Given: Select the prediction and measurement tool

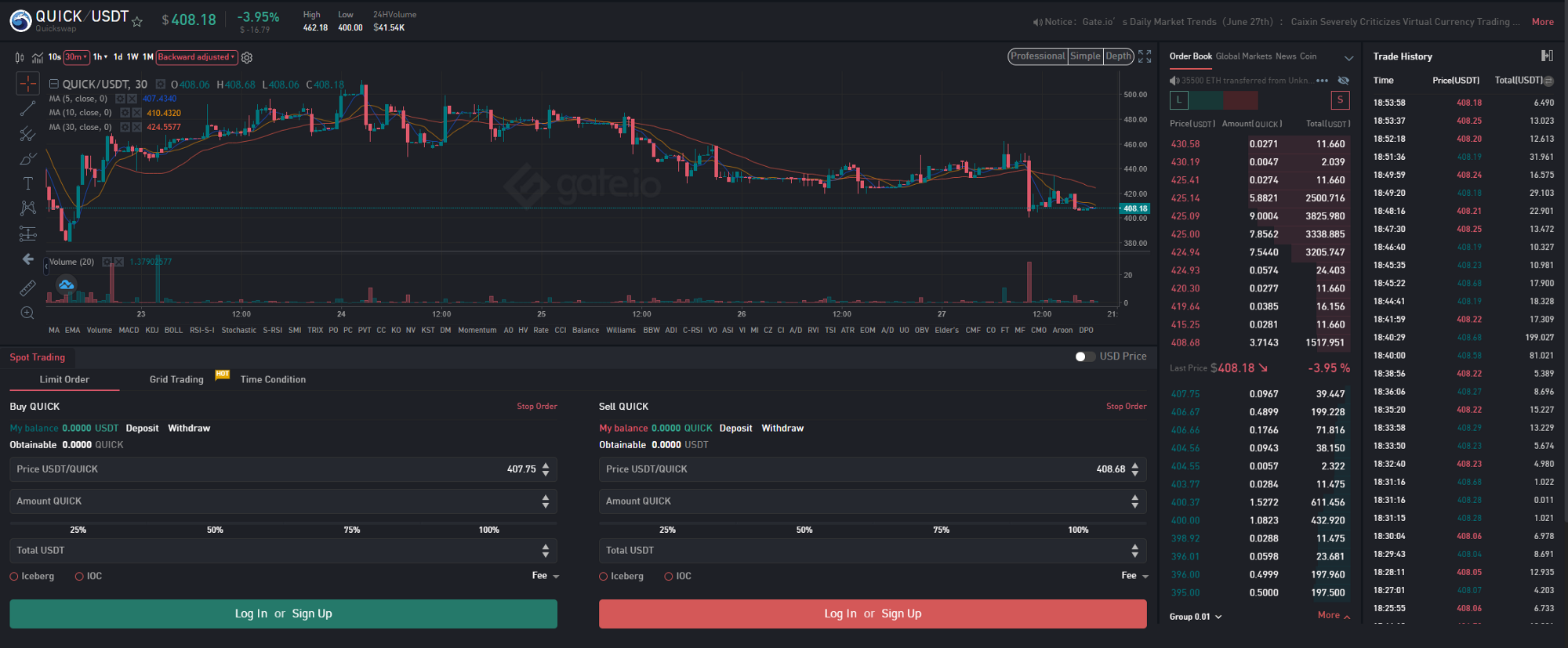Looking at the screenshot, I should tap(27, 233).
